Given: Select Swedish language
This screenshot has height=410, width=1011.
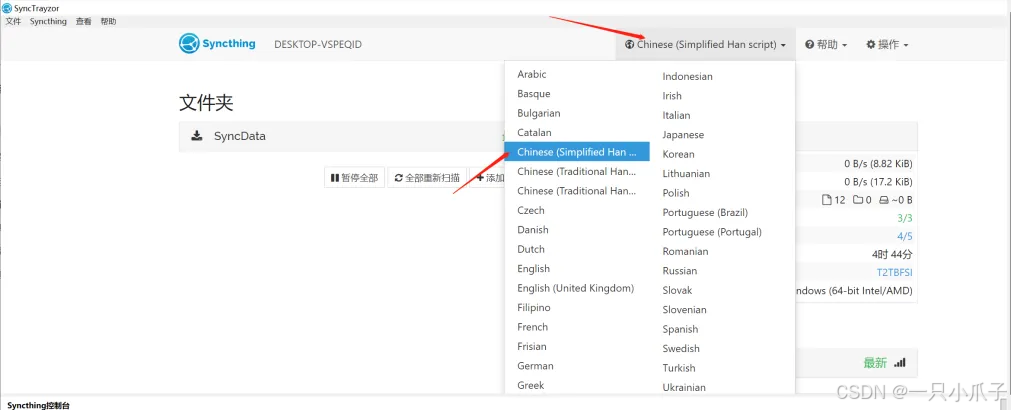Looking at the screenshot, I should 722,348.
